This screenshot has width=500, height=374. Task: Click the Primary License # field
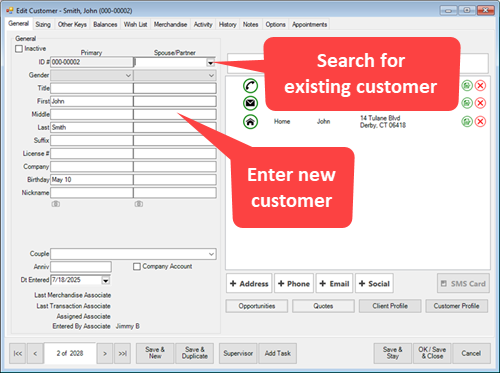coord(91,154)
